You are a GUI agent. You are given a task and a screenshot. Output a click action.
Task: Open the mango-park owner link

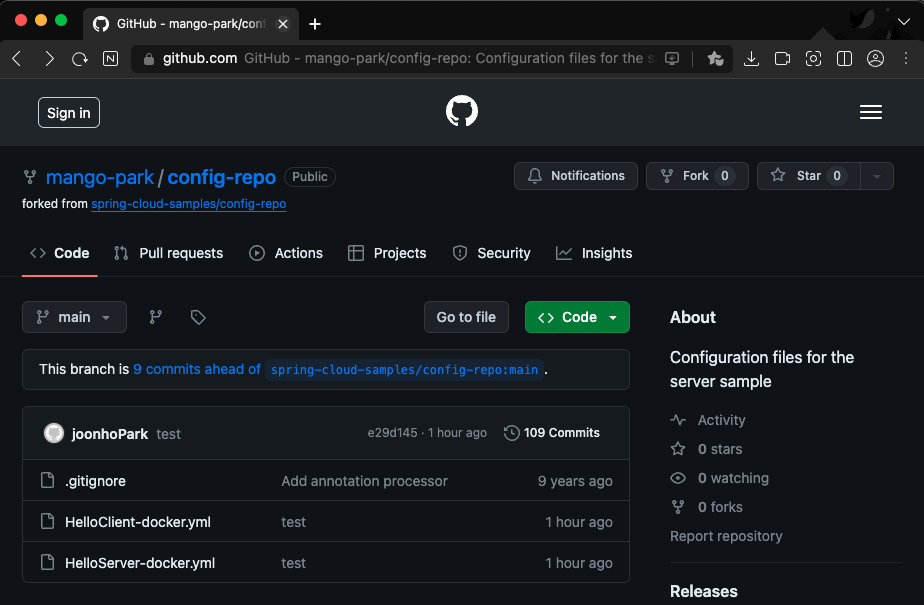pyautogui.click(x=100, y=177)
